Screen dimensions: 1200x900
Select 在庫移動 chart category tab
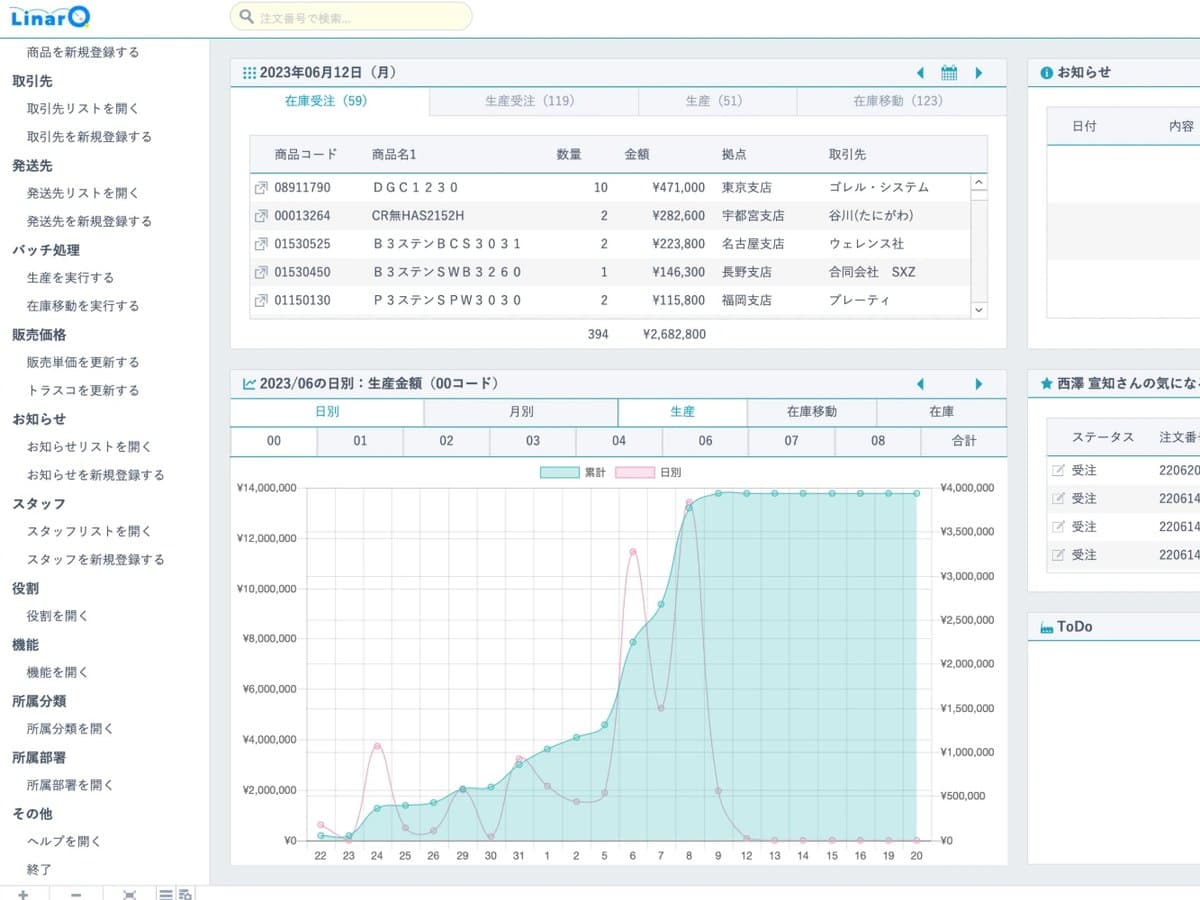812,412
